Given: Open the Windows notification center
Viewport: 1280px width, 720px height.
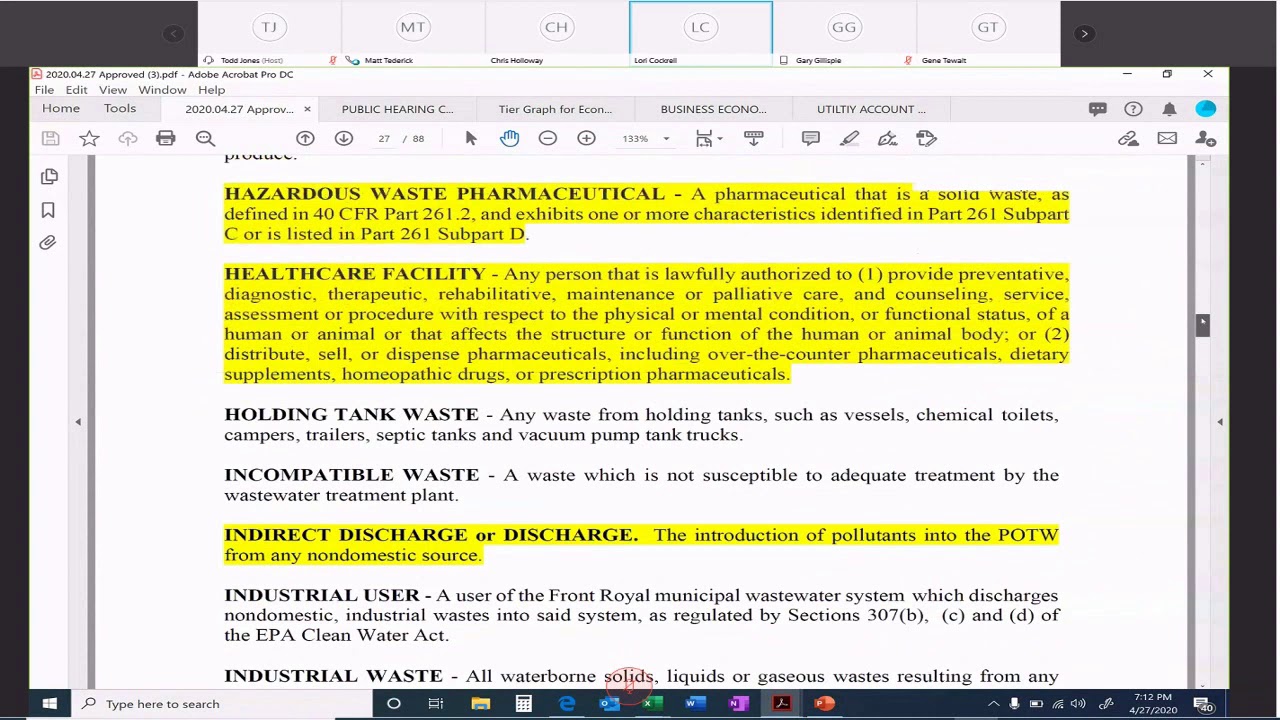Looking at the screenshot, I should click(1205, 704).
